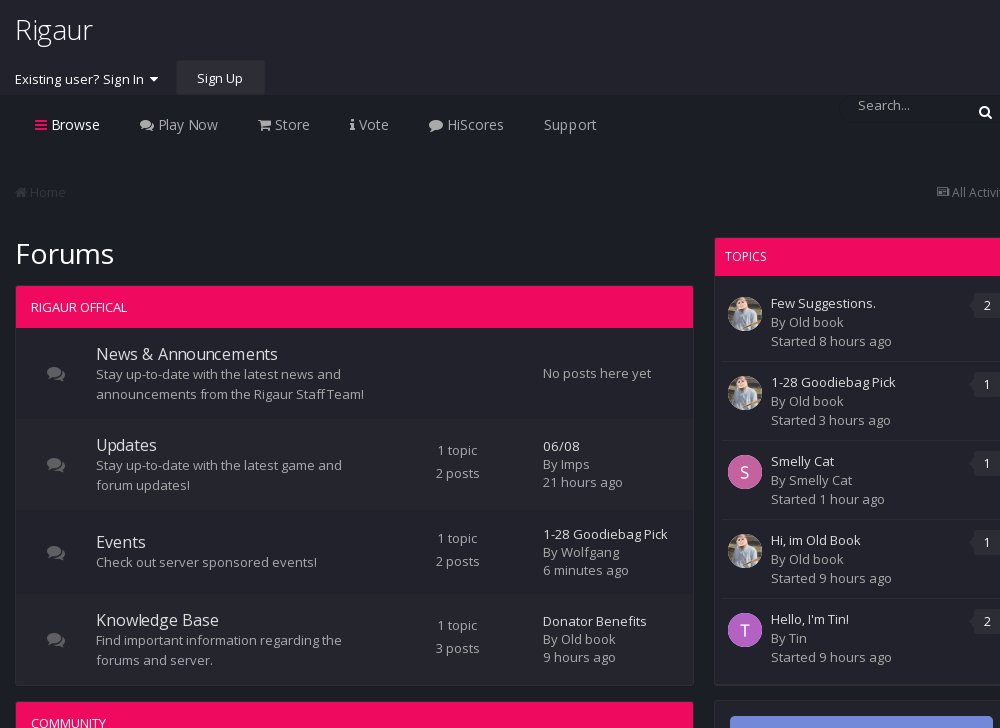Click the News & Announcements forum icon
Image resolution: width=1000 pixels, height=728 pixels.
point(56,374)
